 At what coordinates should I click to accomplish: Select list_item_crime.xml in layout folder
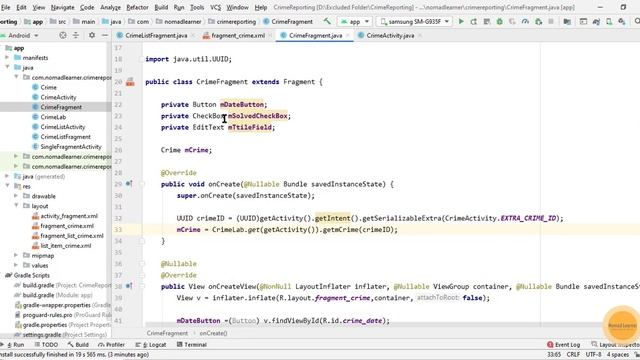click(65, 246)
